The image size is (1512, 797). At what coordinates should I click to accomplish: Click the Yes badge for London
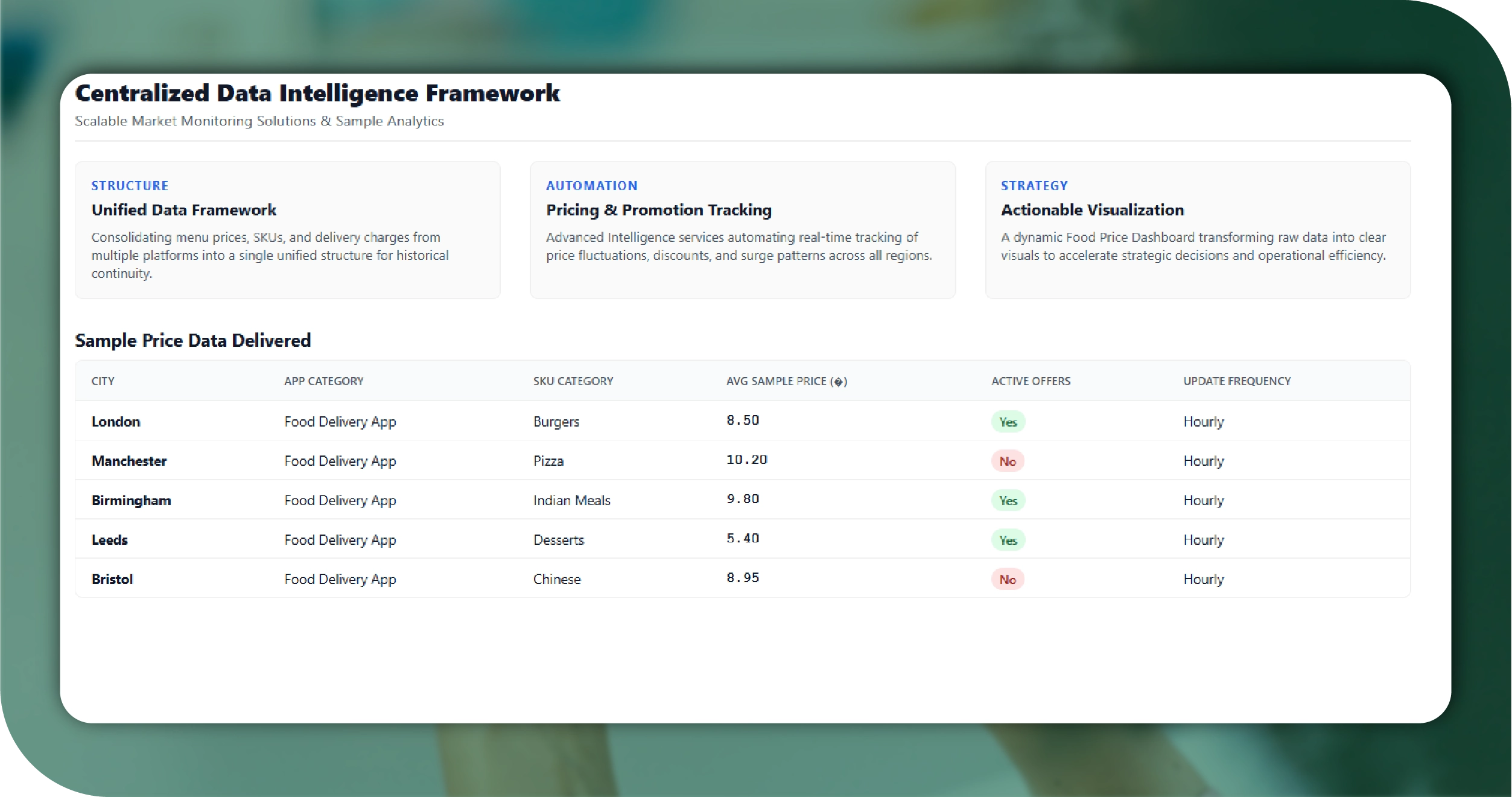tap(1008, 422)
